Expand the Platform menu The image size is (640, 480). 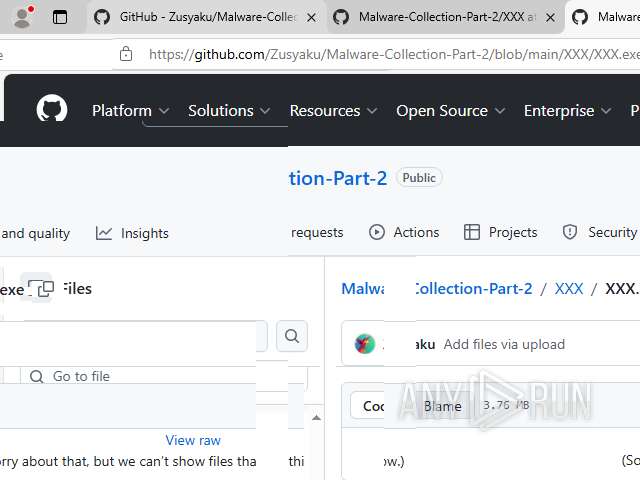pos(130,111)
